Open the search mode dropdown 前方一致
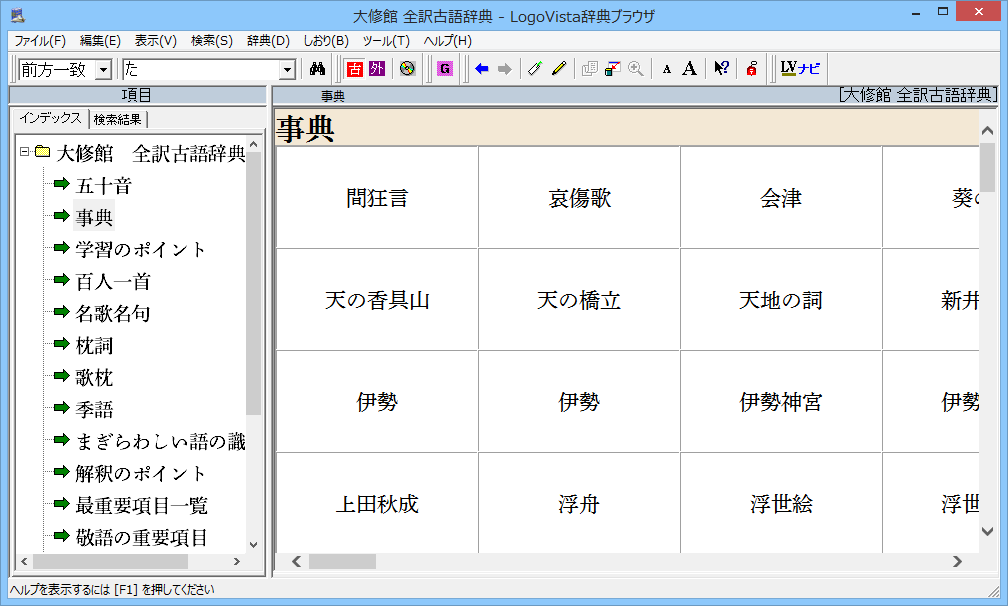 coord(103,69)
